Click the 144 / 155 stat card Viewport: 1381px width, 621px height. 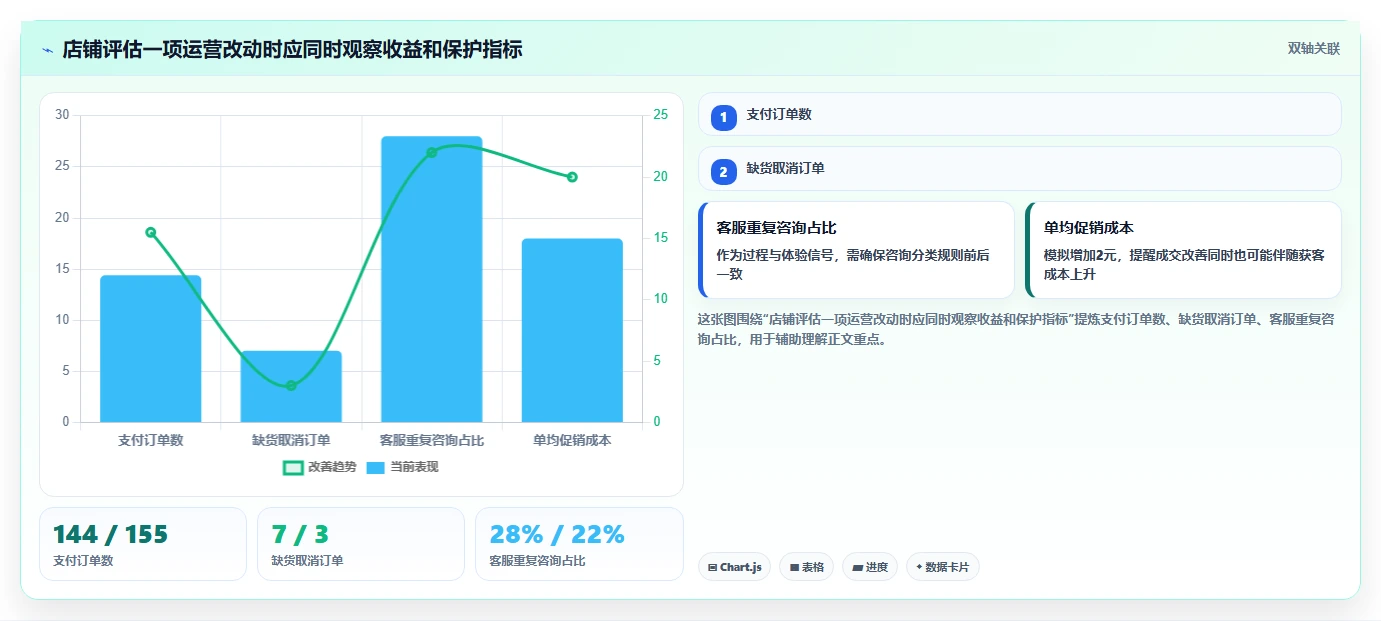tap(143, 544)
